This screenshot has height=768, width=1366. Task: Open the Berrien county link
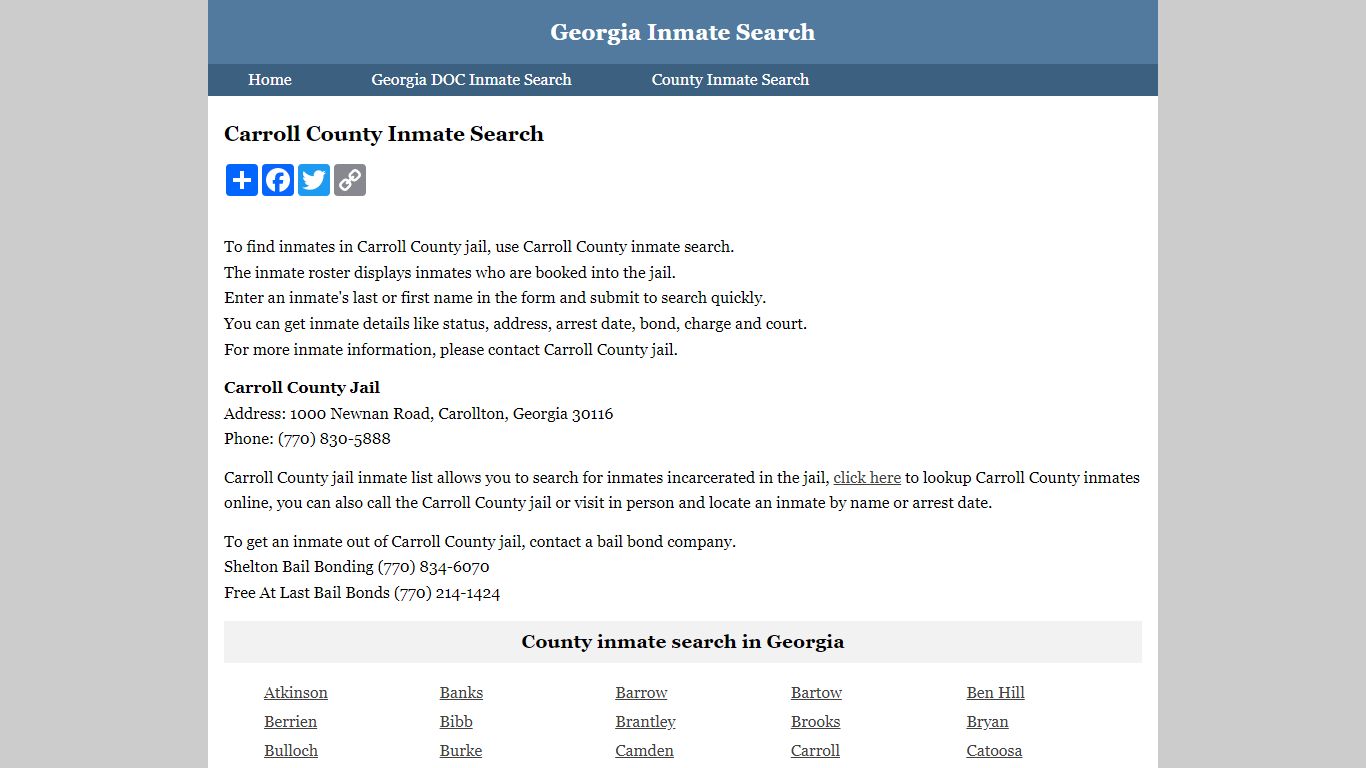290,722
